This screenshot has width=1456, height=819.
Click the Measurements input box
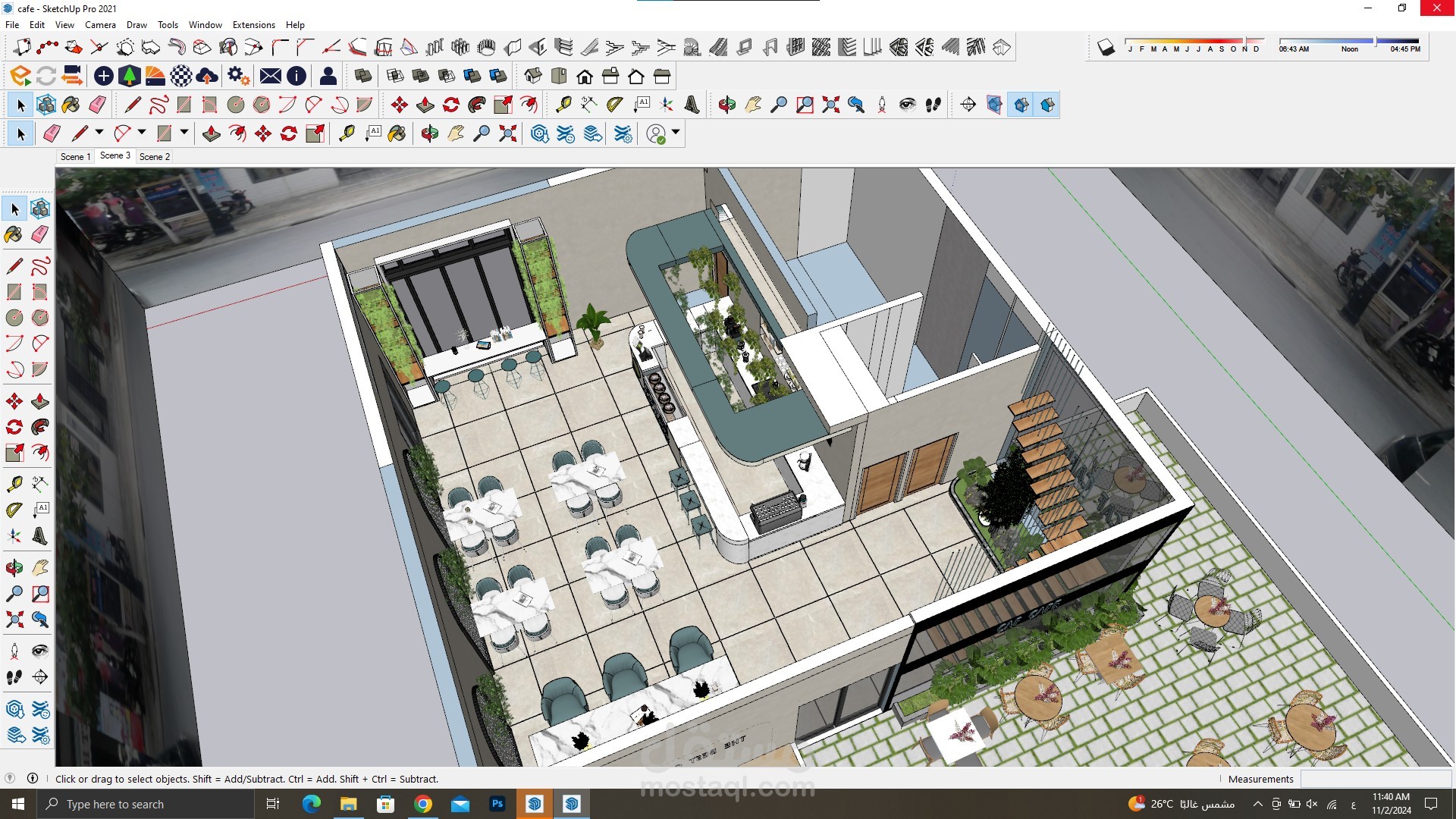[1376, 779]
